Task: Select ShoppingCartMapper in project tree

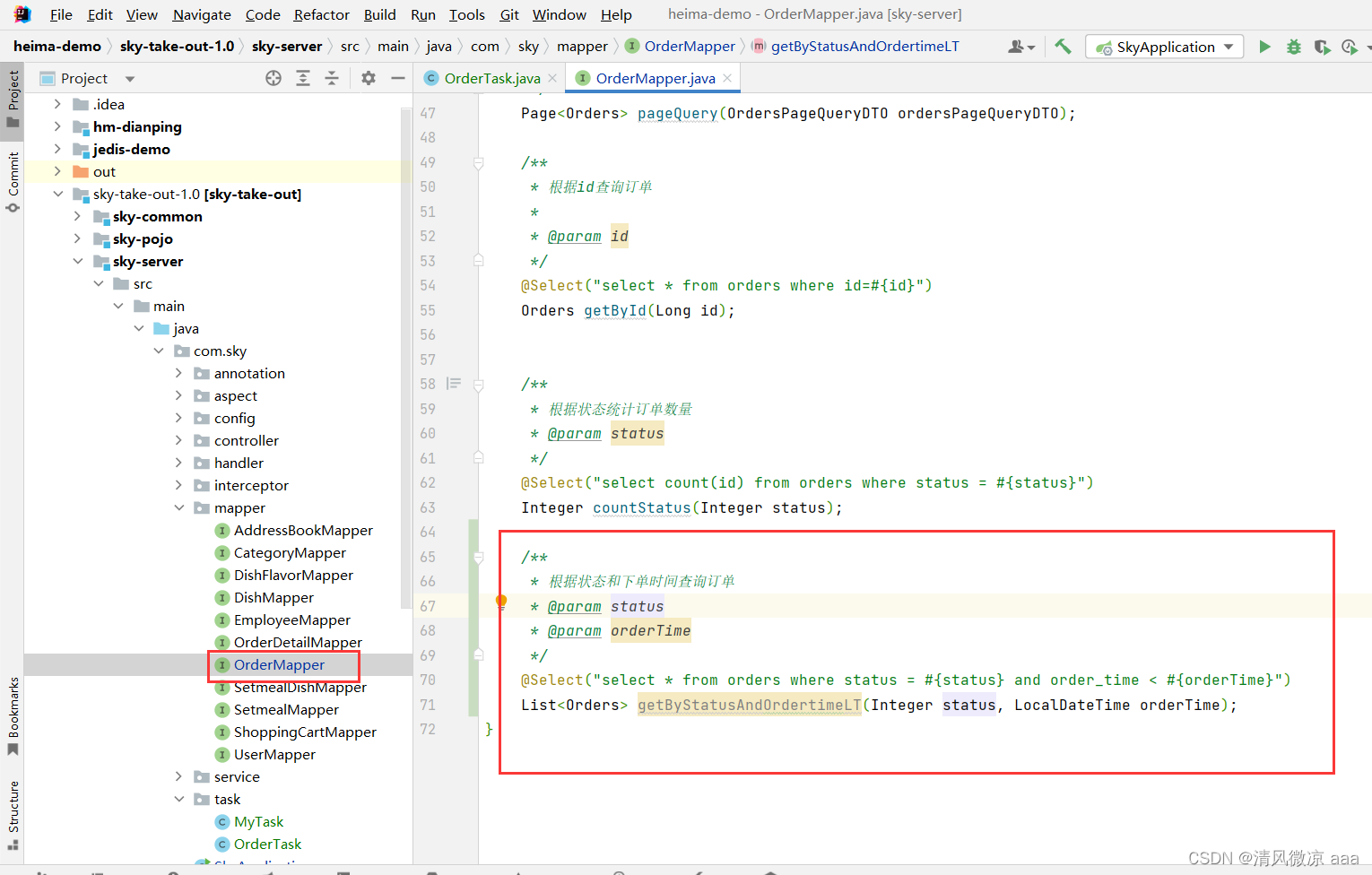Action: (305, 732)
